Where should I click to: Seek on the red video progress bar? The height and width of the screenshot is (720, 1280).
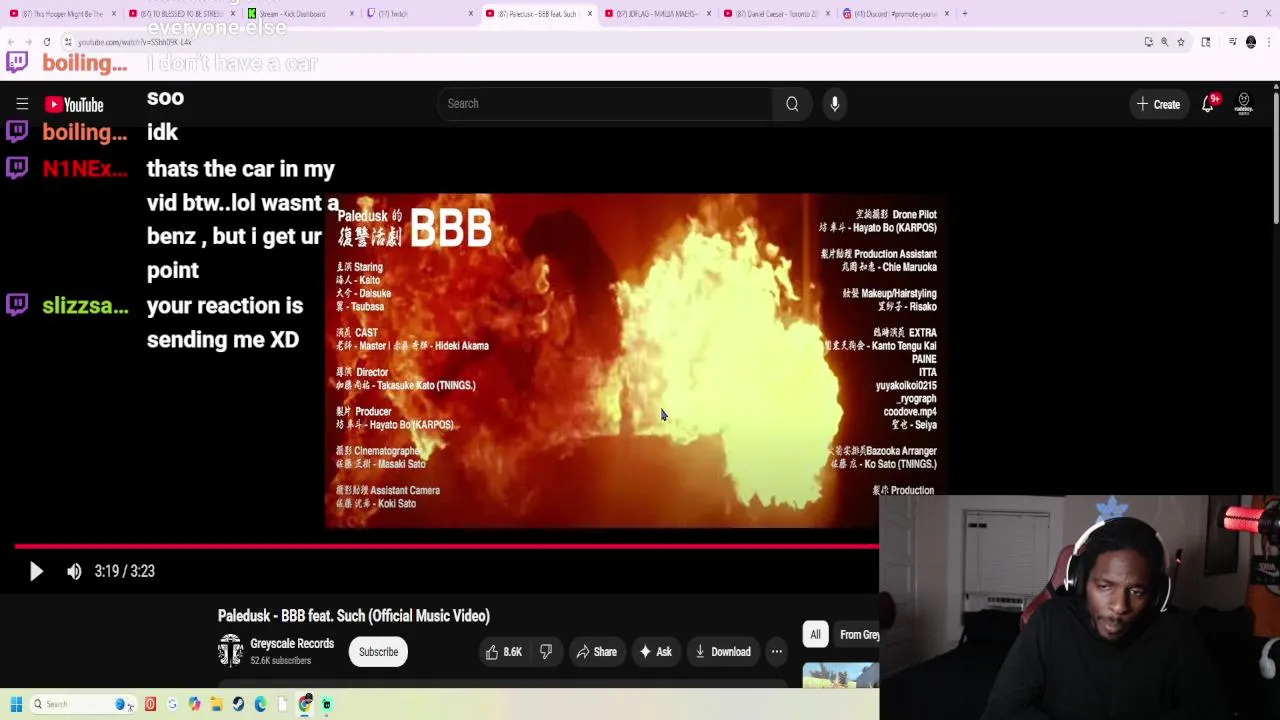[447, 546]
